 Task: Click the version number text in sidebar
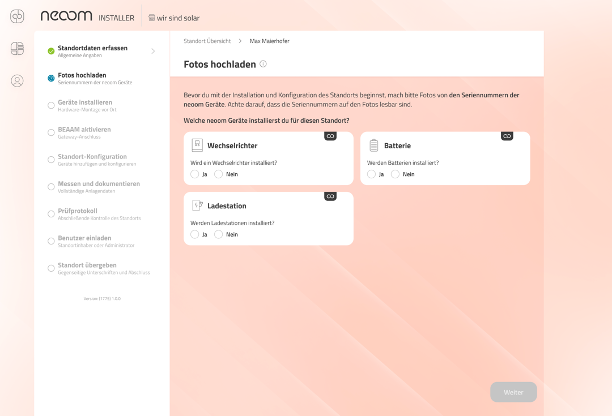pos(102,299)
